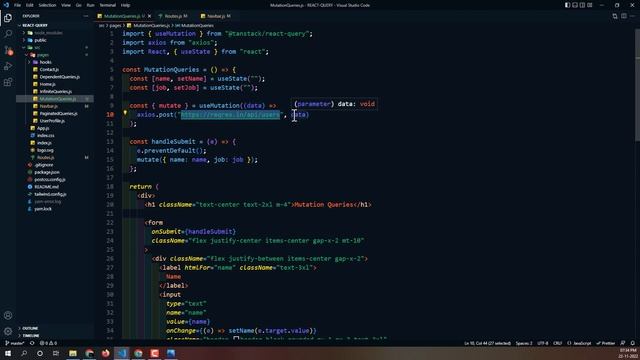Open Home.js in the explorer

[x=55, y=84]
